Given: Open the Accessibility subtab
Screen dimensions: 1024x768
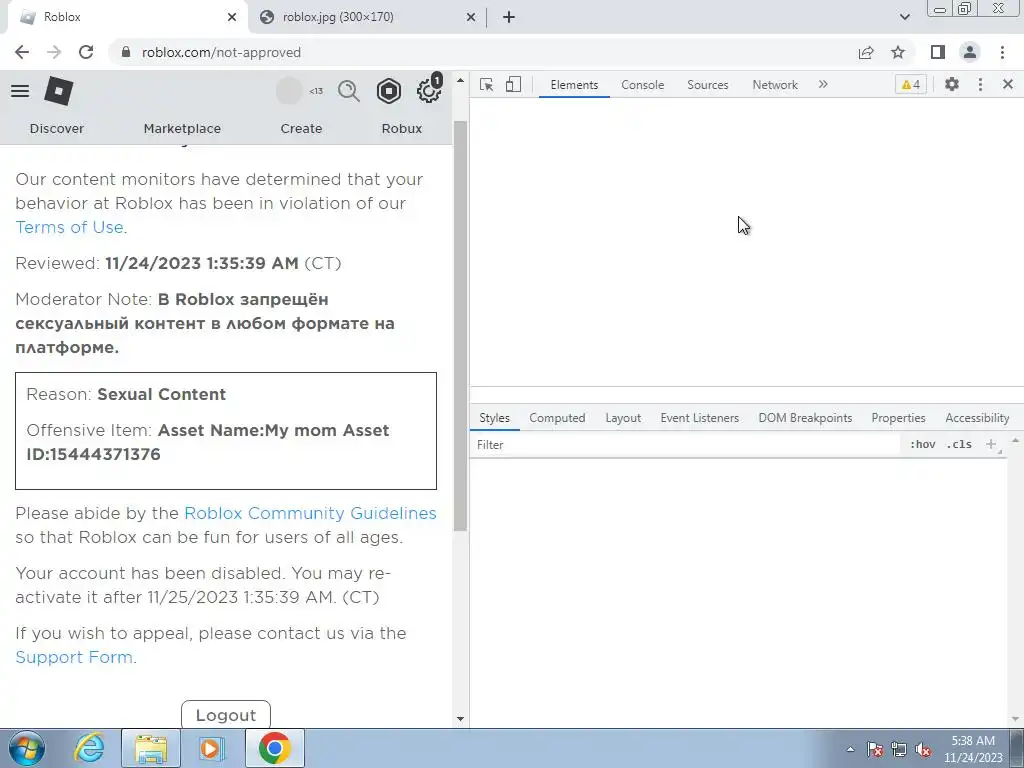Looking at the screenshot, I should [x=977, y=418].
